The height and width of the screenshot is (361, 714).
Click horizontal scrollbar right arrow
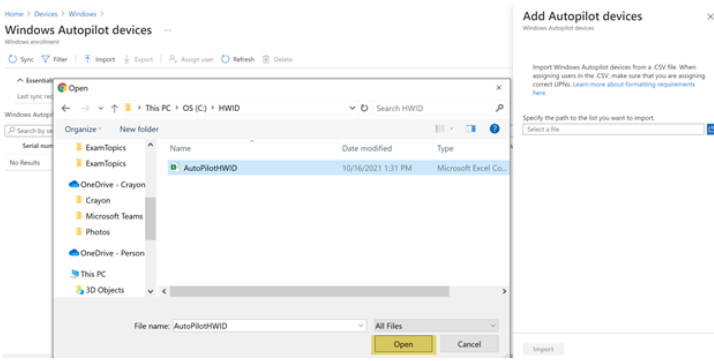tap(504, 291)
